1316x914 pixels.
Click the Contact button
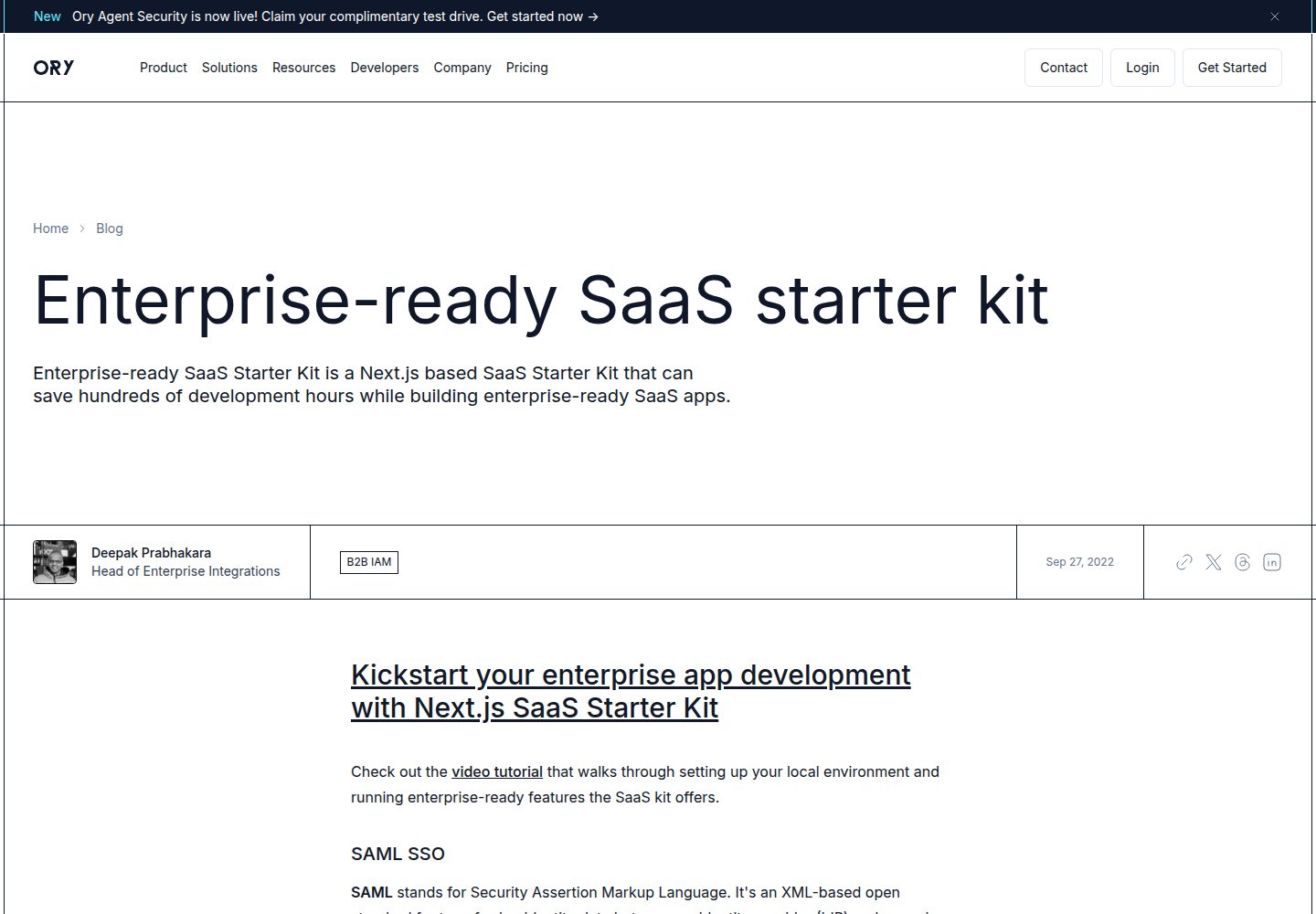1064,68
